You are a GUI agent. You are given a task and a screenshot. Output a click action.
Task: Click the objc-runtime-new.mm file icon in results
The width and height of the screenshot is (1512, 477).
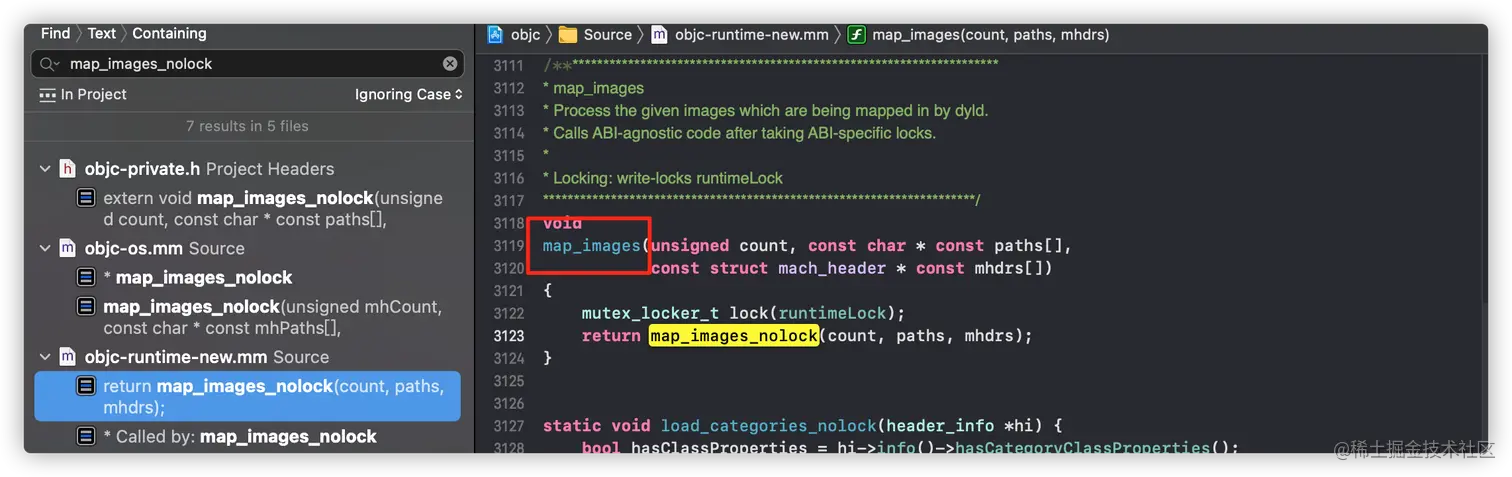(67, 357)
